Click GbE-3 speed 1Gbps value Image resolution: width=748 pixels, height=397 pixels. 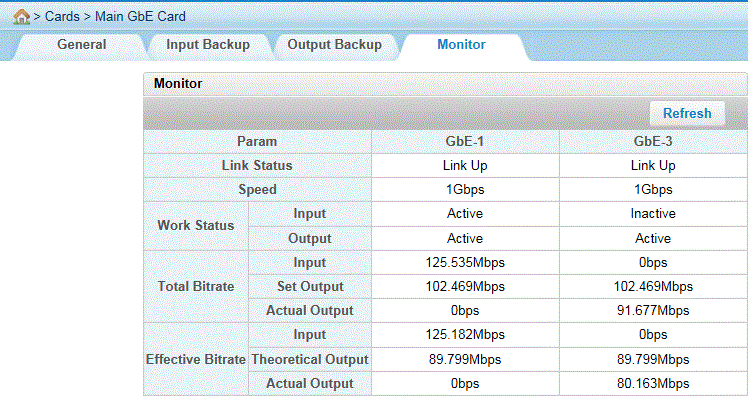tap(653, 189)
